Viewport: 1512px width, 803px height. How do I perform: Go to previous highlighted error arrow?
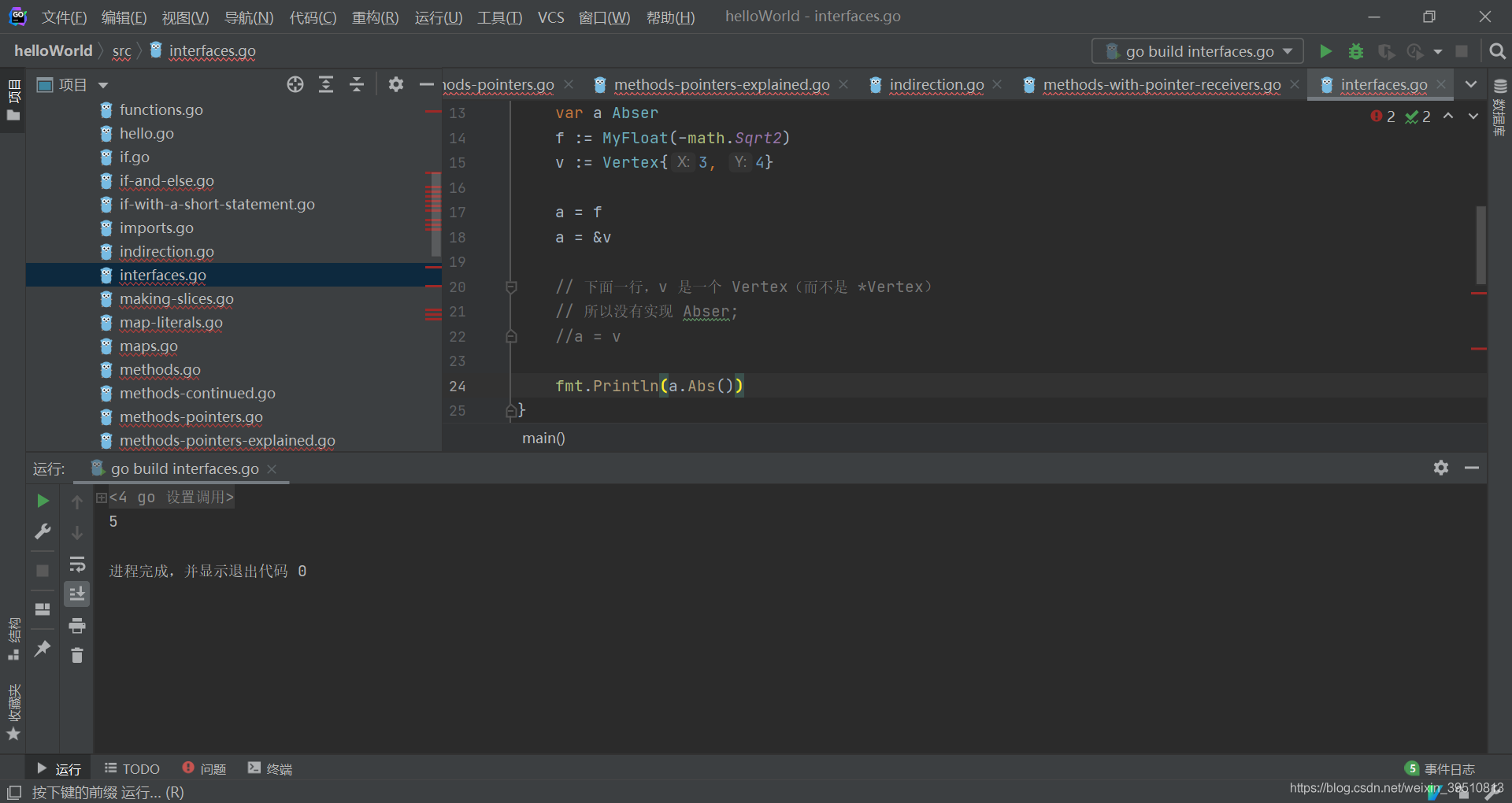(x=1448, y=116)
